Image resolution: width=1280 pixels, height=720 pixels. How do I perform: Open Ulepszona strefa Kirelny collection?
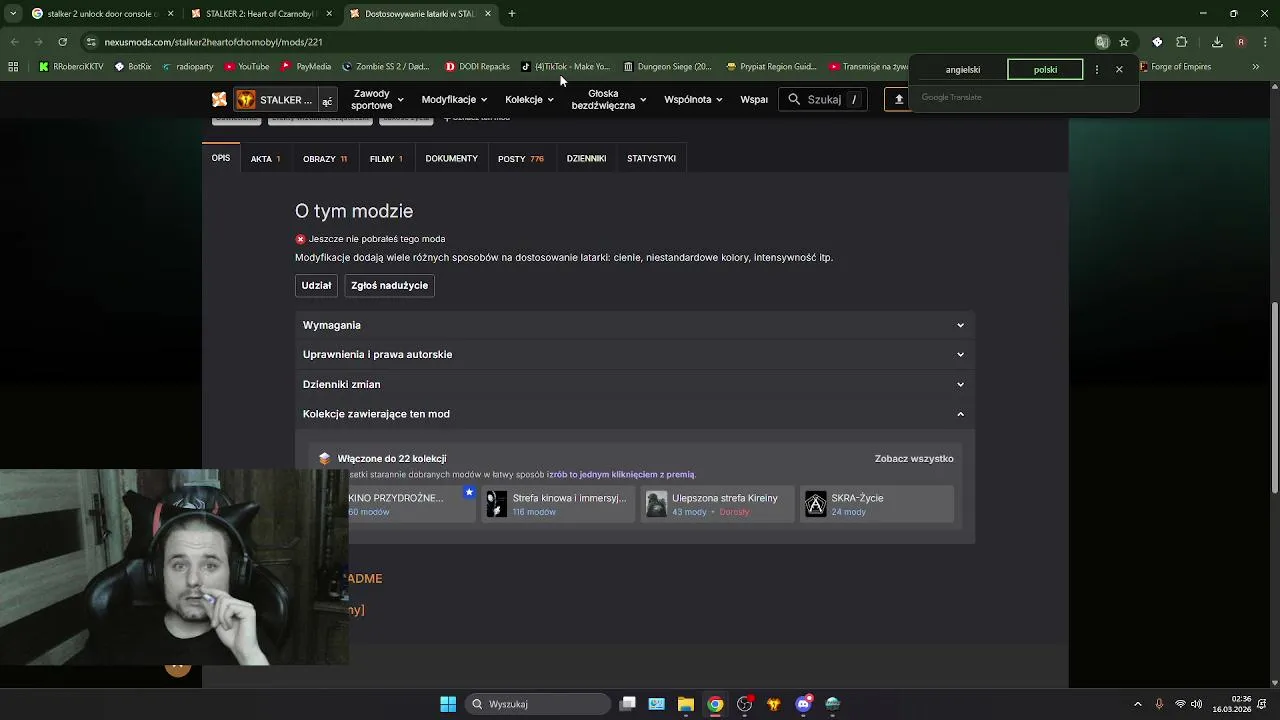pyautogui.click(x=717, y=504)
